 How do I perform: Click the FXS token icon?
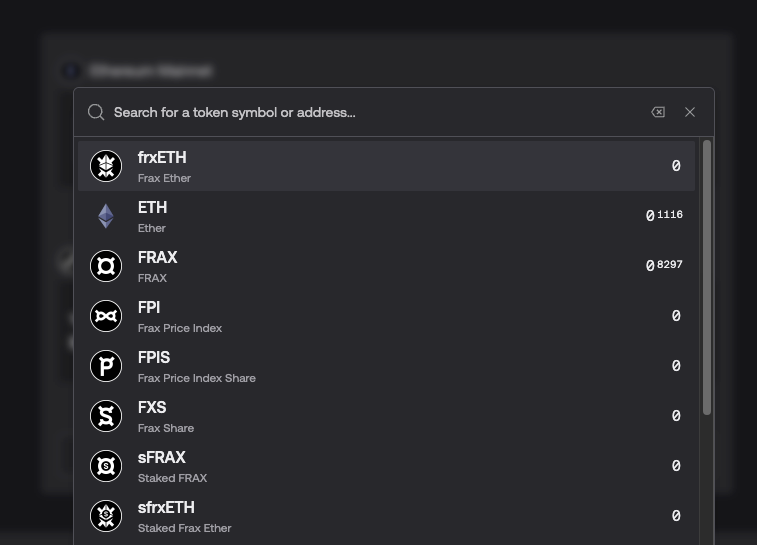(106, 416)
